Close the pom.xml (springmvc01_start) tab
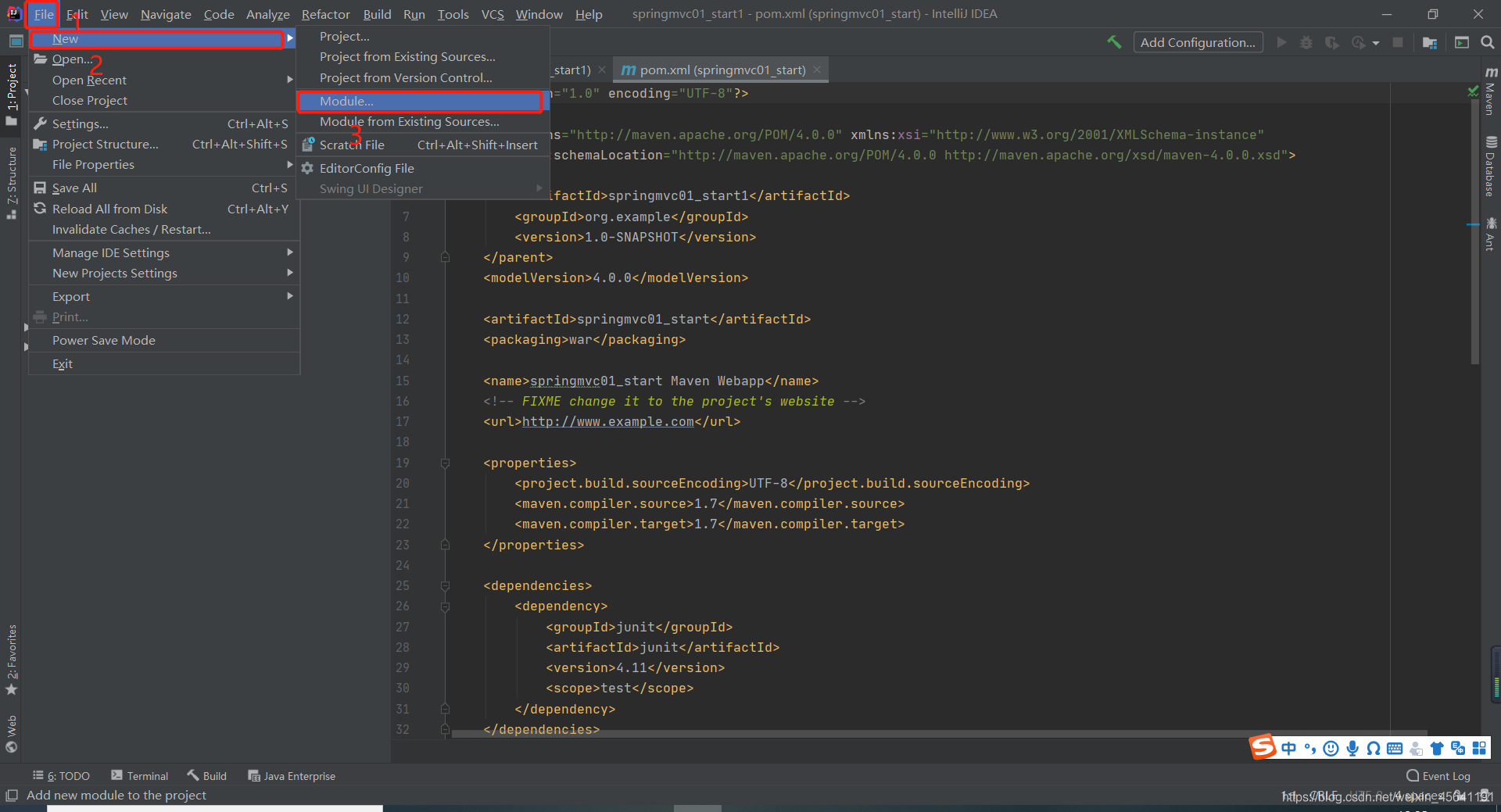The width and height of the screenshot is (1501, 812). [x=817, y=70]
